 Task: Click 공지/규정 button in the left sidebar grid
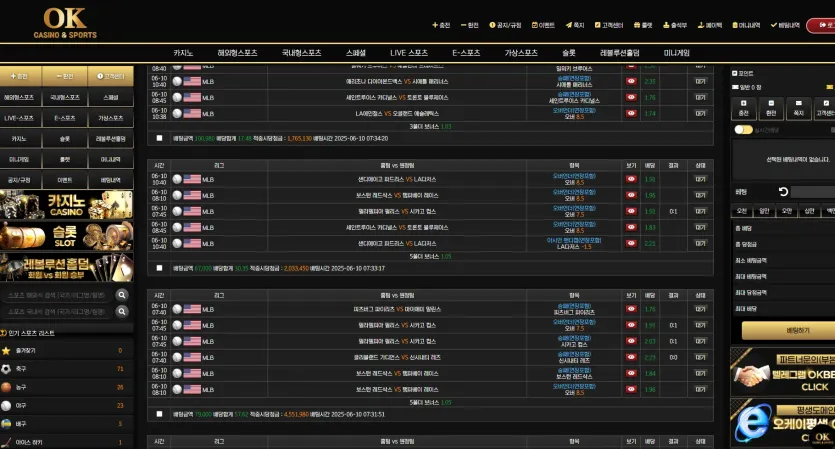[19, 180]
